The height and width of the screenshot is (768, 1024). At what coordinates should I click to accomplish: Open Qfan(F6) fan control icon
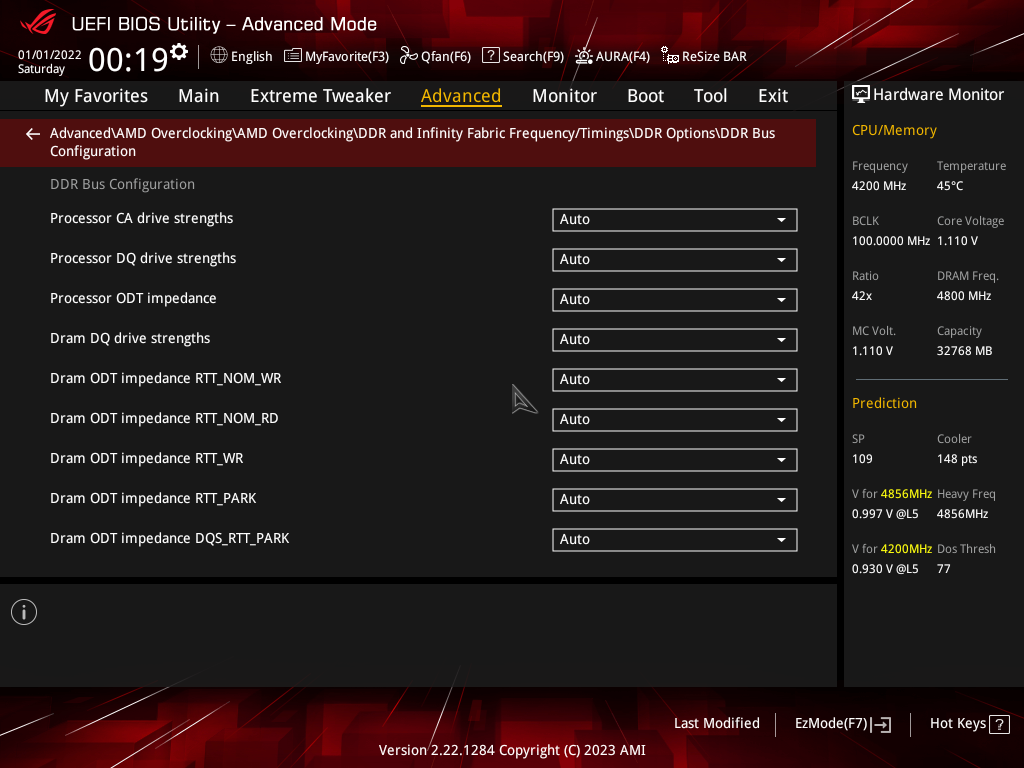click(x=408, y=56)
